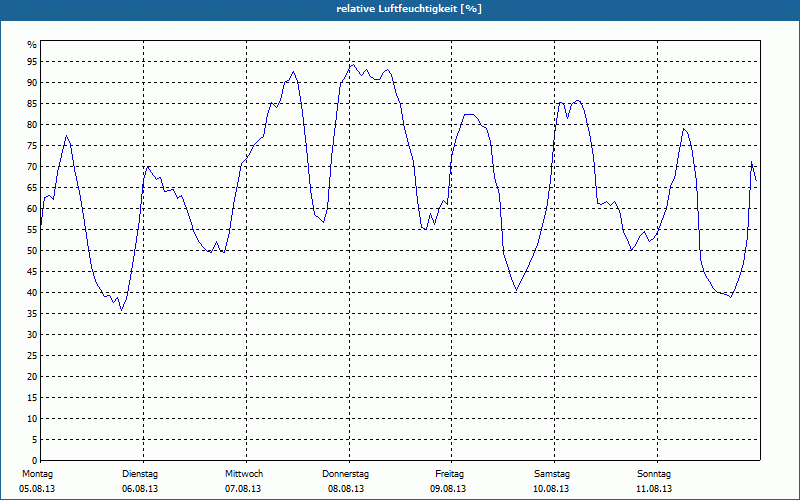The width and height of the screenshot is (800, 500).
Task: Click the 25 value on the y-axis
Action: (x=32, y=356)
